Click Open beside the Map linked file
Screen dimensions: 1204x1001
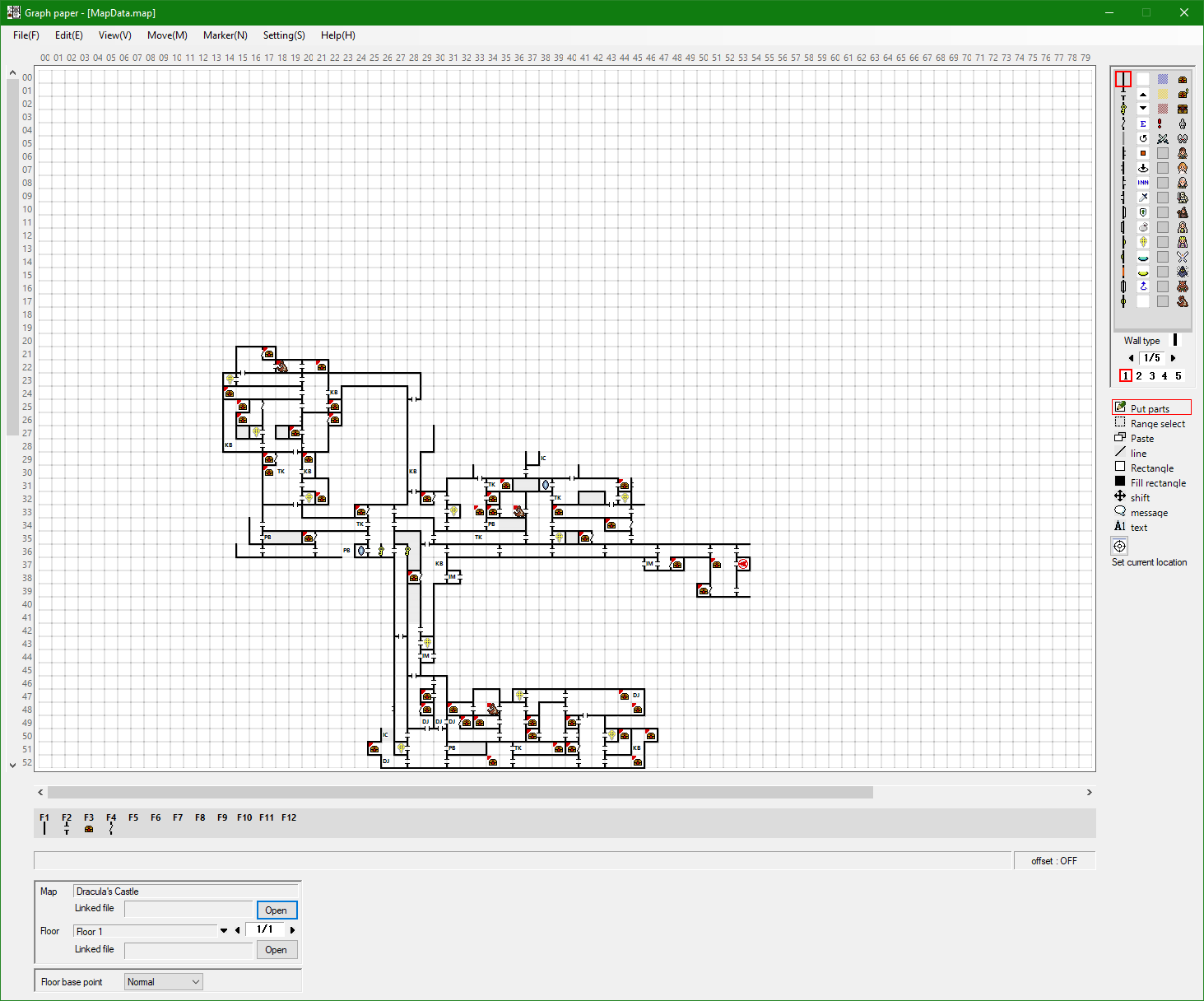click(x=277, y=910)
